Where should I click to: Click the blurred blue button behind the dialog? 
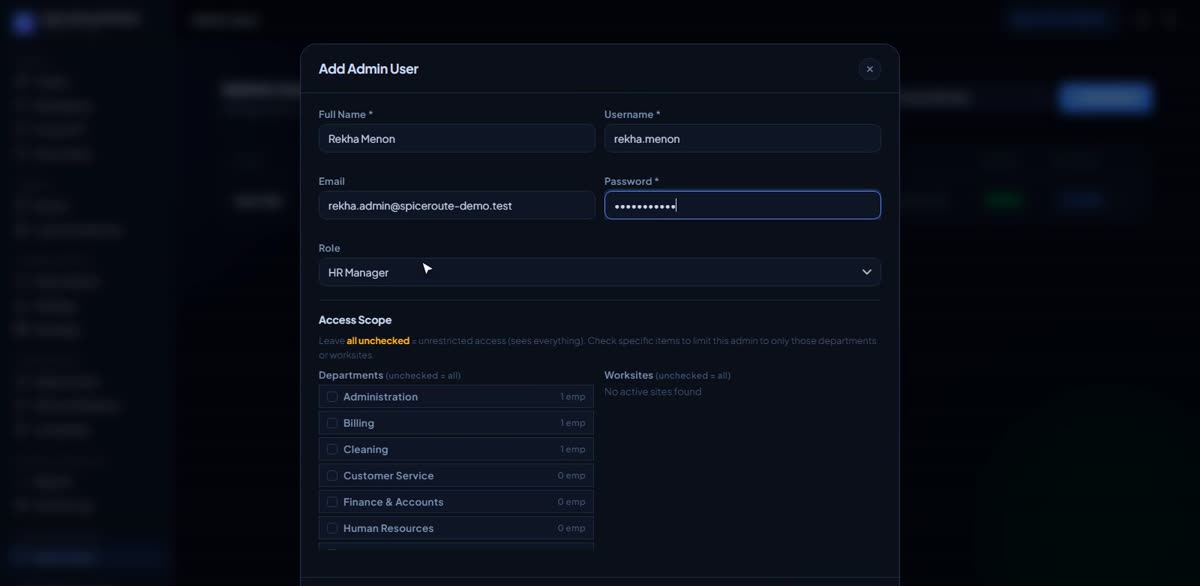(x=1105, y=97)
